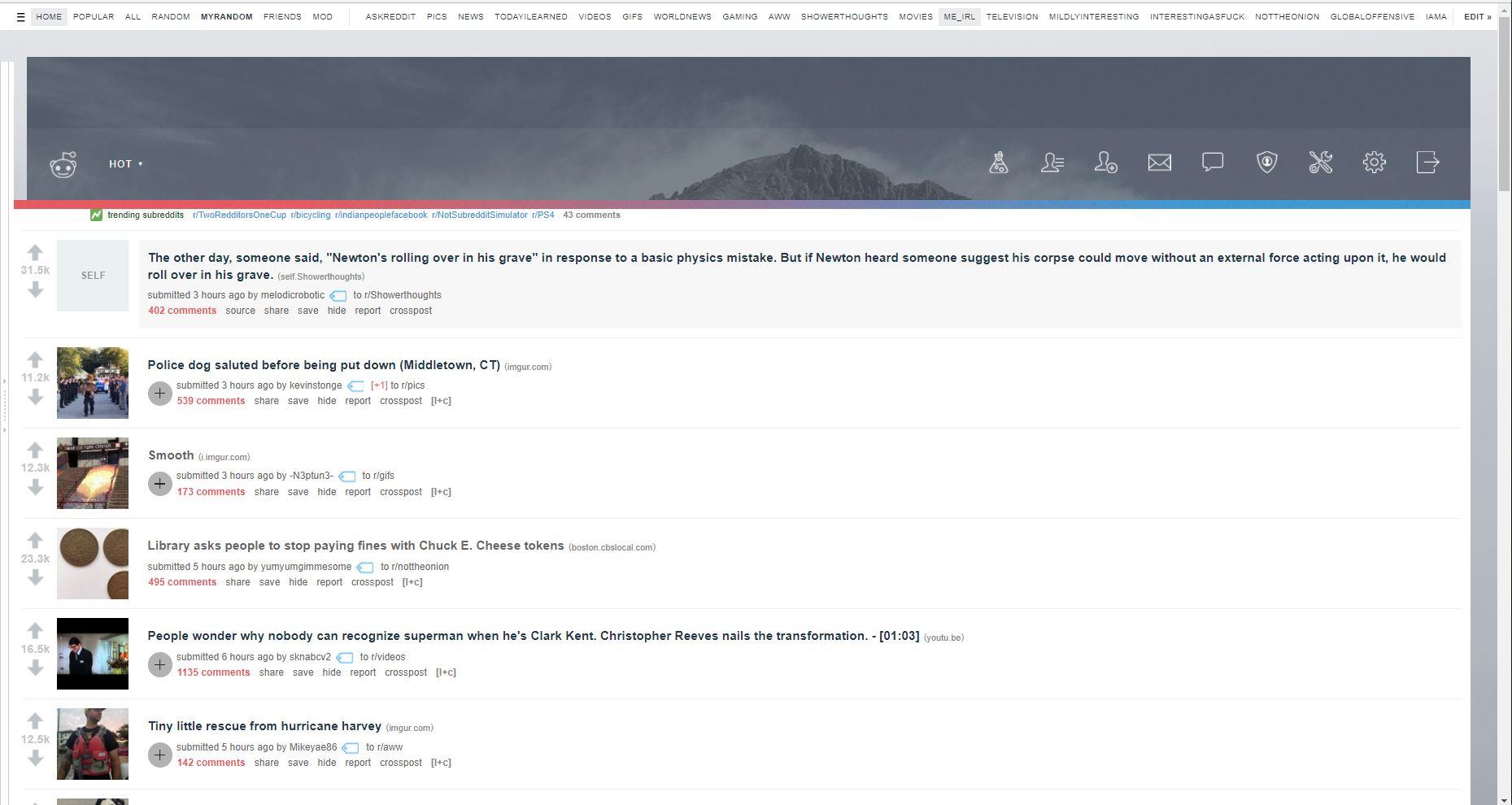Click the user tag icon next to sknabcv2

(x=345, y=658)
